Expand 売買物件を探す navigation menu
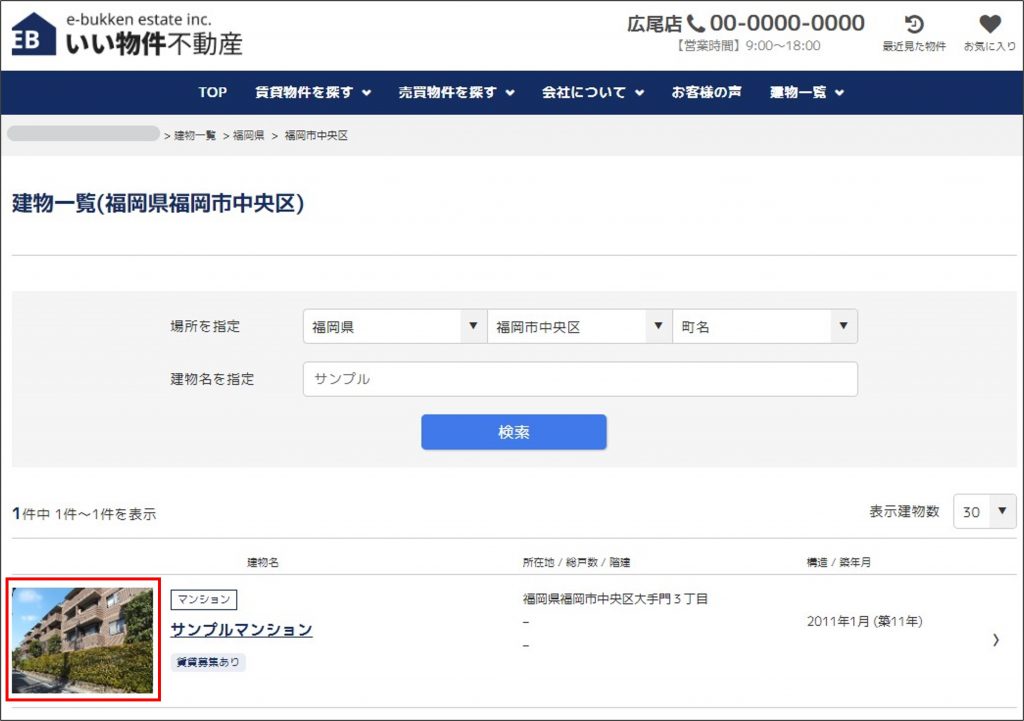The image size is (1024, 721). [456, 92]
